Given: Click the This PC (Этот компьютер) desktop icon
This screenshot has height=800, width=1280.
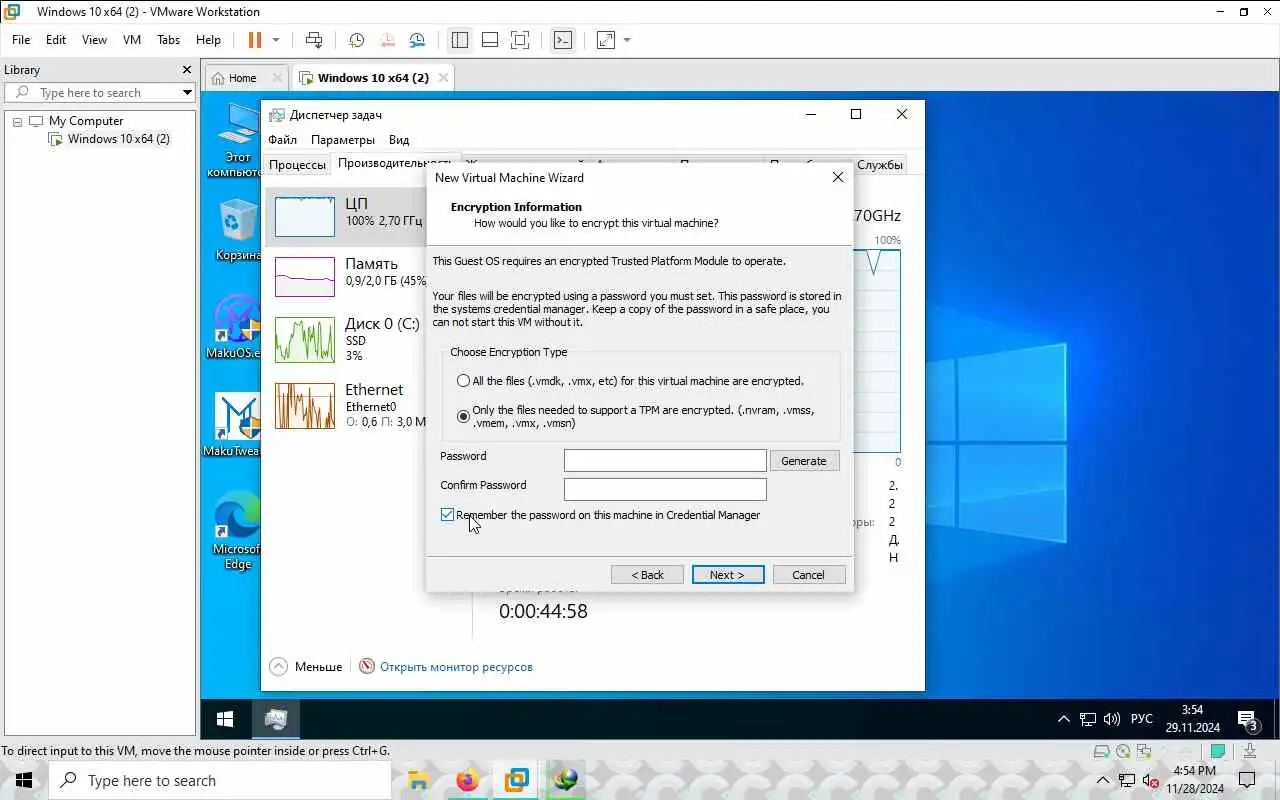Looking at the screenshot, I should (x=237, y=141).
